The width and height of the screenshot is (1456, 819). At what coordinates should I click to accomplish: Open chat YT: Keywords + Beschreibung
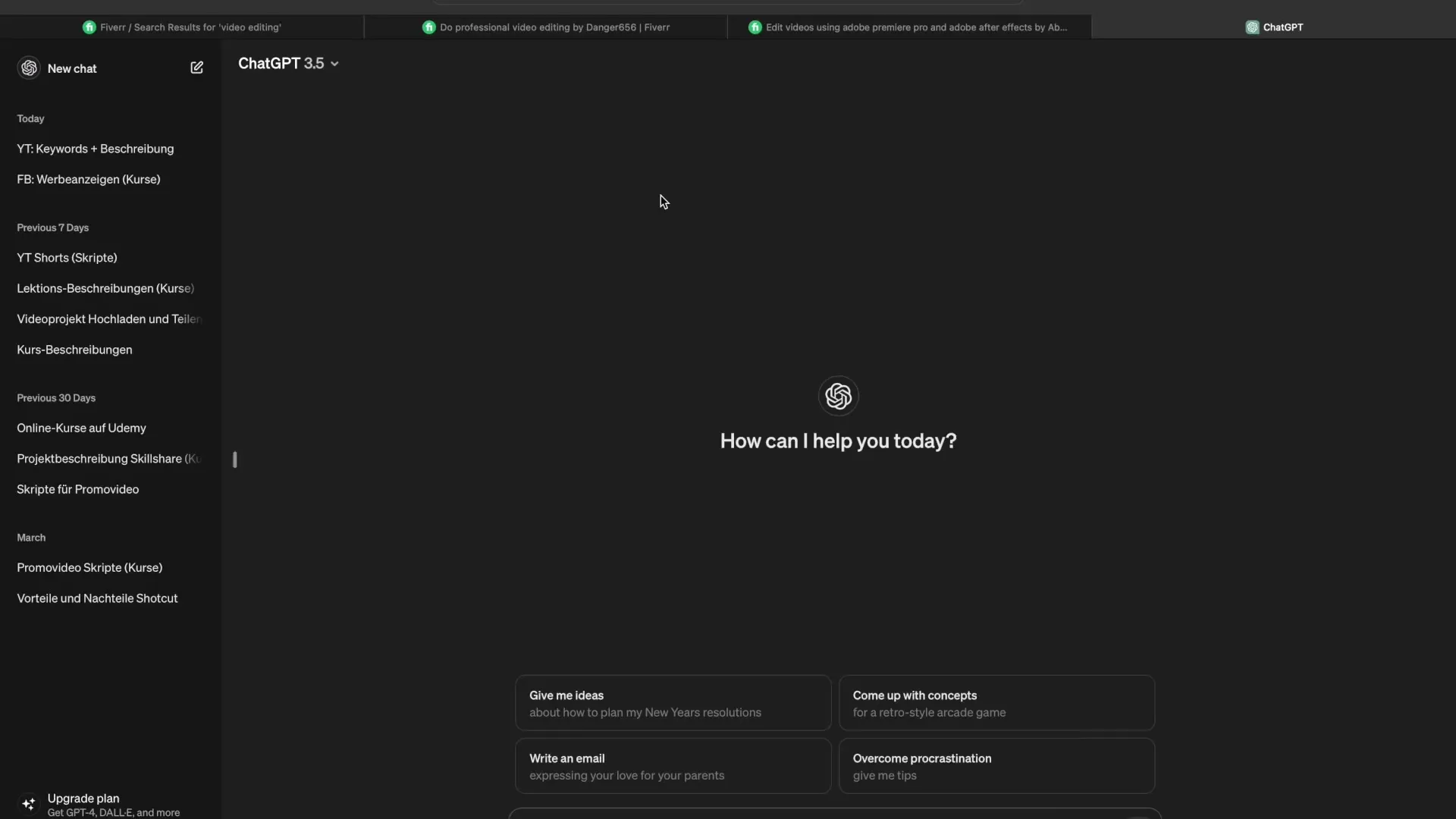click(96, 149)
